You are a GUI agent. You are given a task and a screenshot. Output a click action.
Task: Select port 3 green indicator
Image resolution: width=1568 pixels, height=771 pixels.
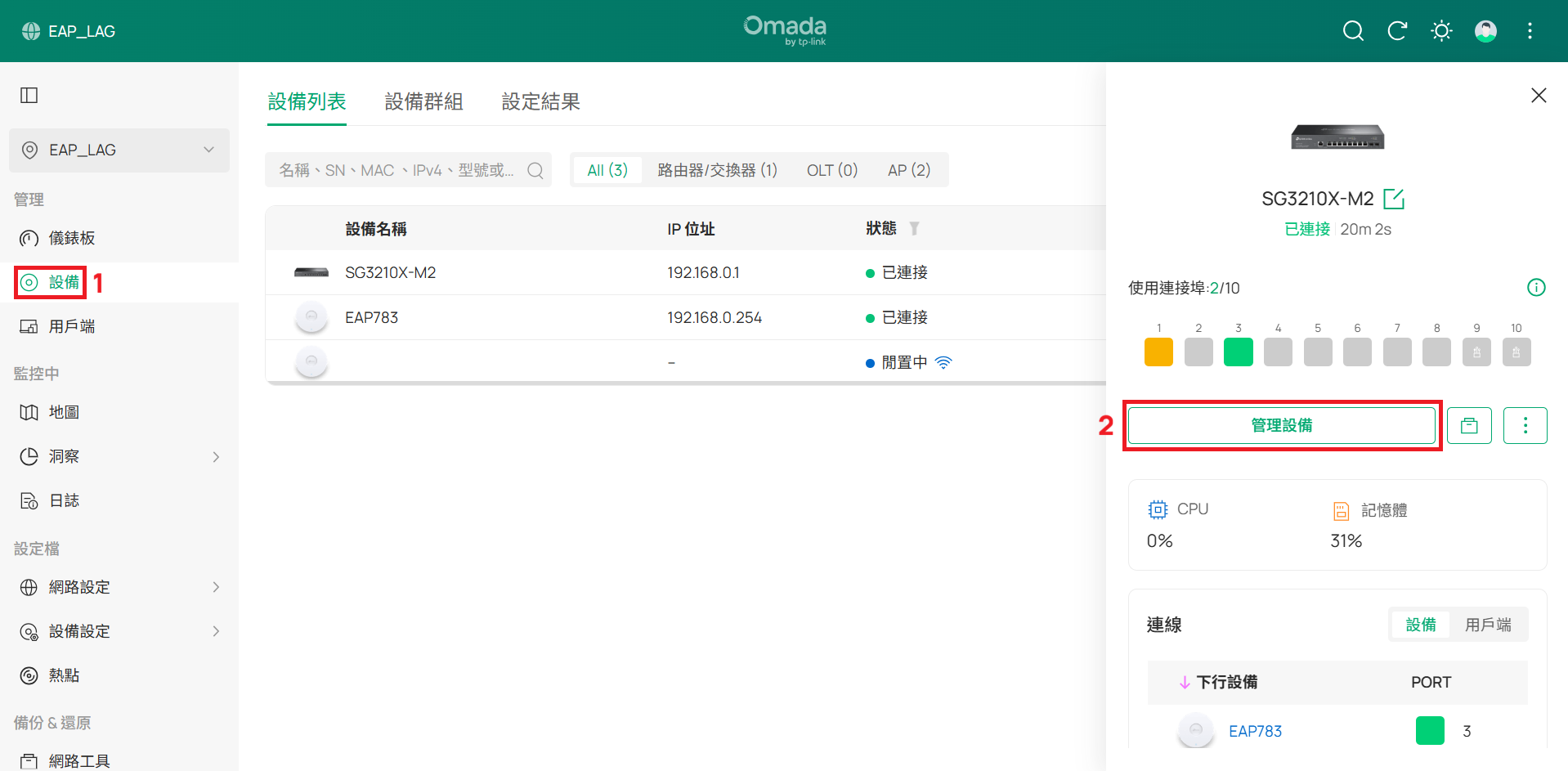tap(1239, 352)
